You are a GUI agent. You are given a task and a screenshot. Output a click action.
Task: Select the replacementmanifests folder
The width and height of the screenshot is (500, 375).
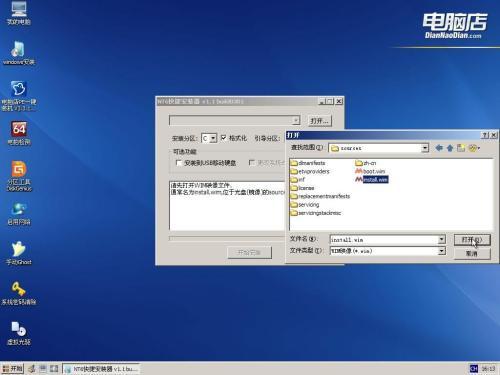click(320, 196)
